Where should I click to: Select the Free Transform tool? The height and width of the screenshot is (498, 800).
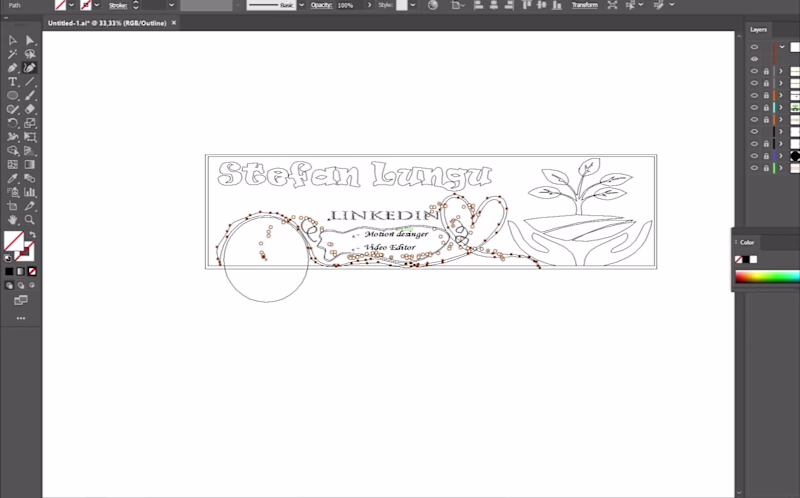tap(30, 137)
